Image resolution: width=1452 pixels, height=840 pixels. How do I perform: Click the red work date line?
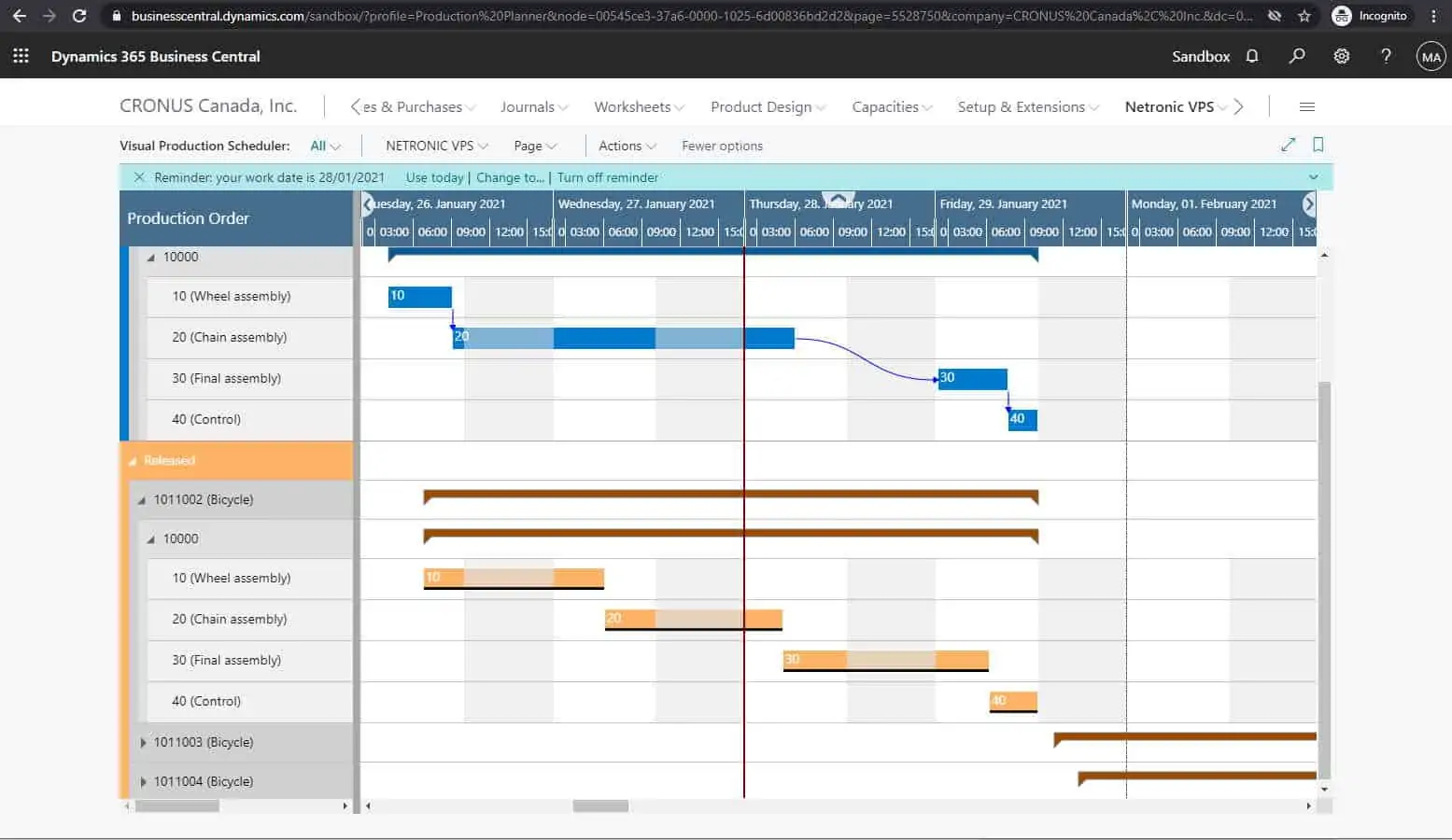[744, 523]
